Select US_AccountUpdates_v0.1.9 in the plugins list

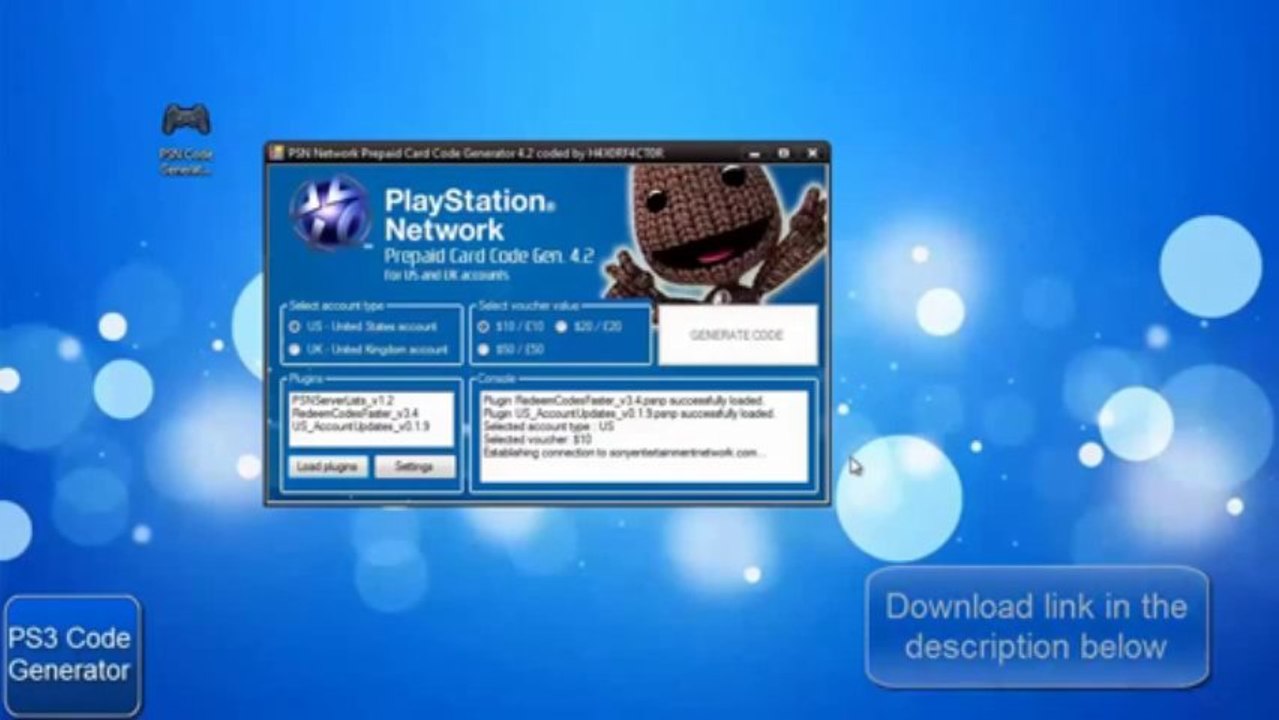click(x=360, y=426)
